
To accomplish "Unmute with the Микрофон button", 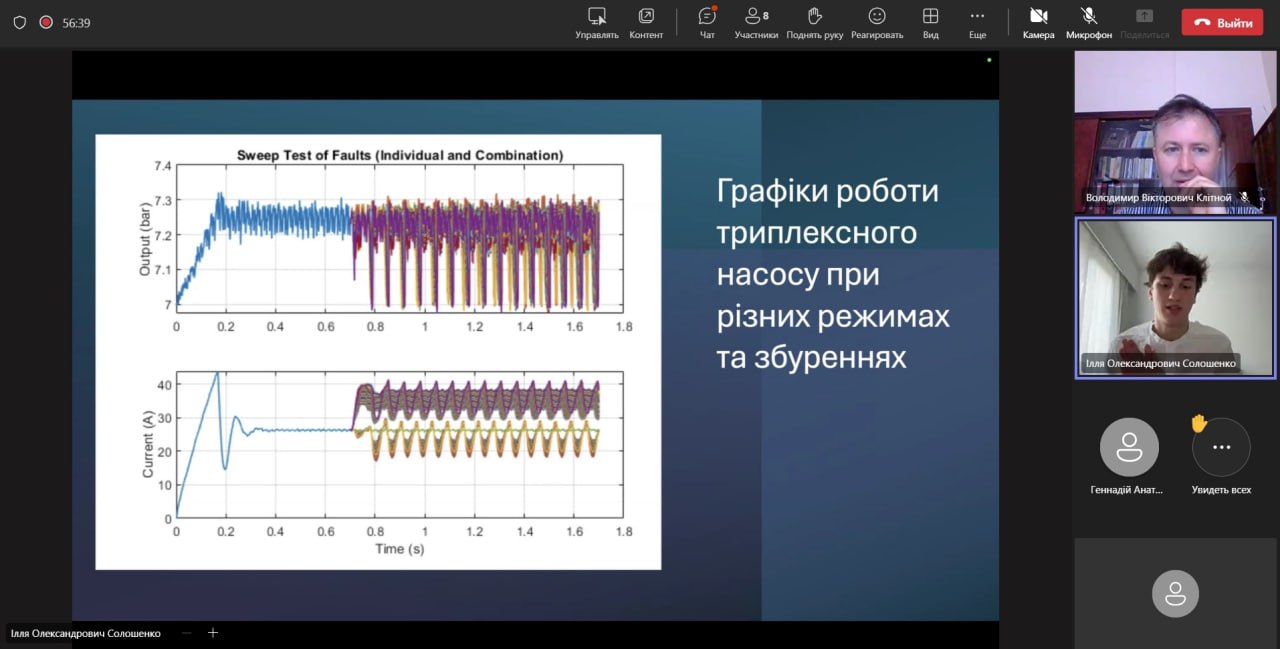I will (x=1089, y=23).
